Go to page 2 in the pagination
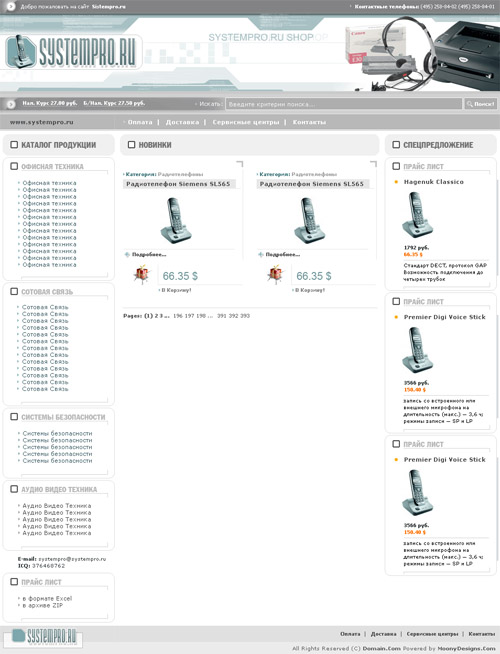The width and height of the screenshot is (500, 654). (156, 316)
